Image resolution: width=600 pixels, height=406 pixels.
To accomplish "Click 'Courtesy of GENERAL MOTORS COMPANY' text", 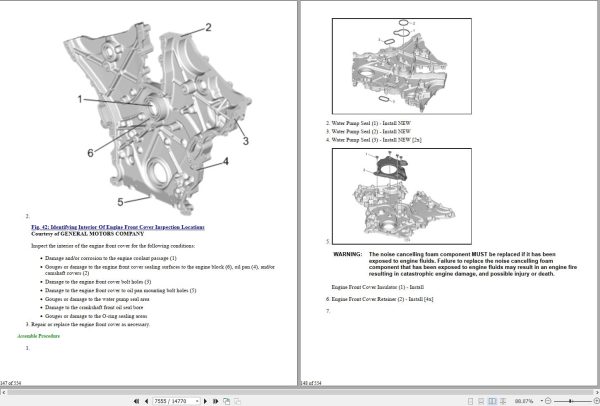I will tap(88, 234).
